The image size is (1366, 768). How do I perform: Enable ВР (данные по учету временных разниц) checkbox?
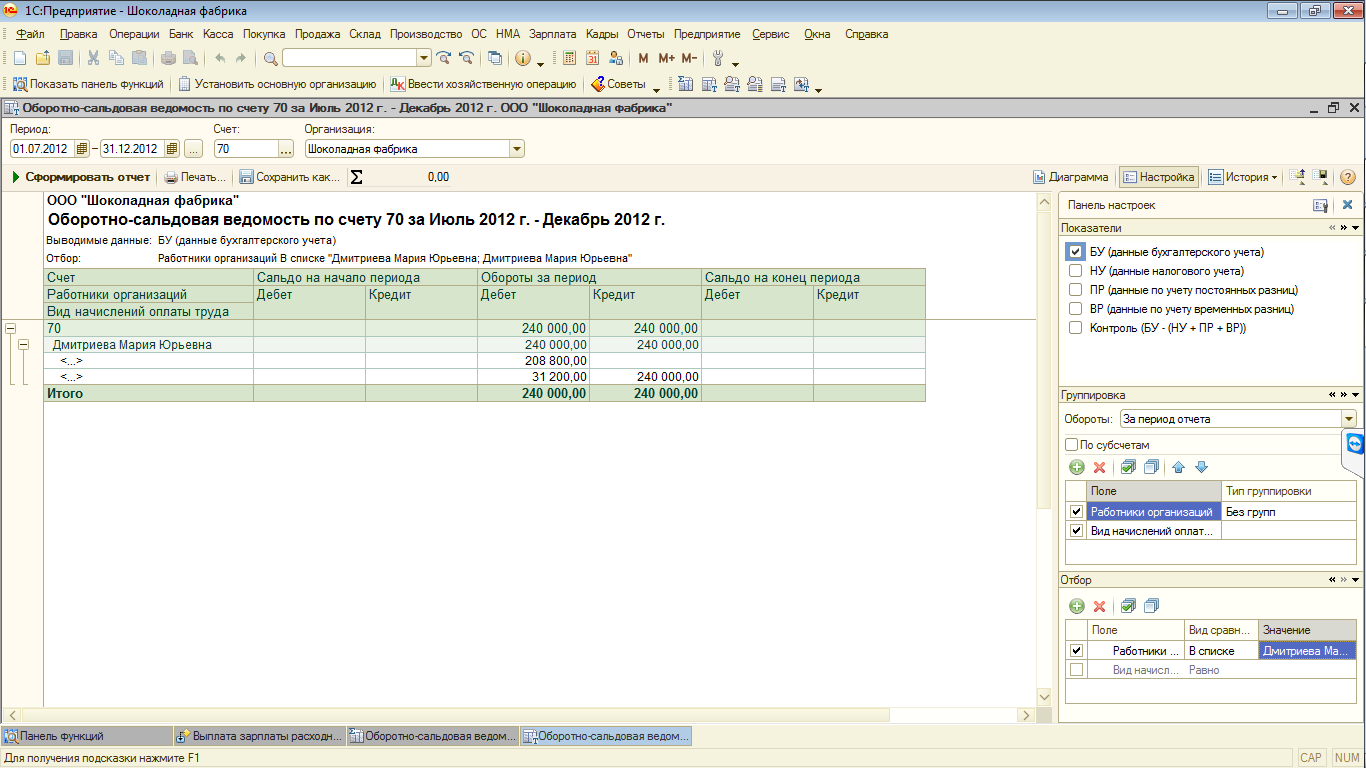pyautogui.click(x=1075, y=309)
